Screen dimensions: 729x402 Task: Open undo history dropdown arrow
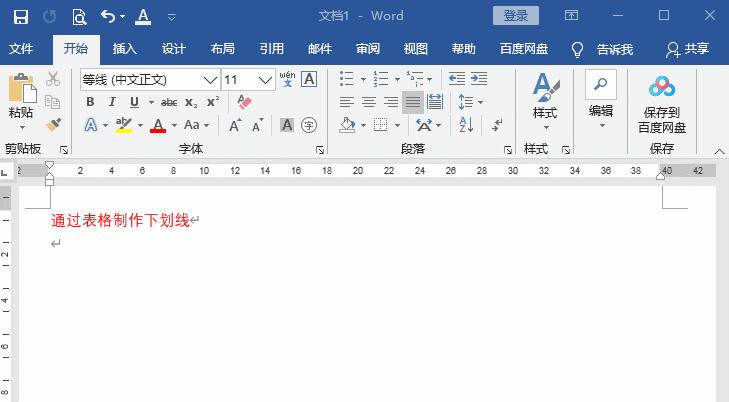click(x=122, y=17)
